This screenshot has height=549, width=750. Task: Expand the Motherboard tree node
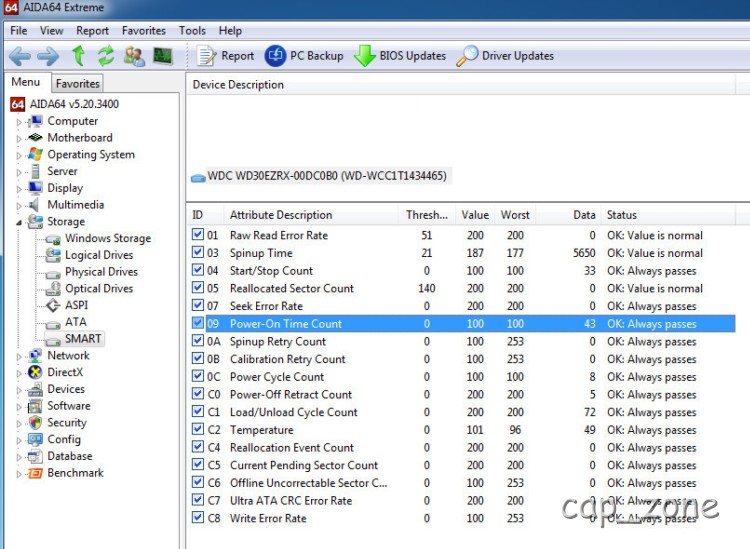pyautogui.click(x=19, y=139)
